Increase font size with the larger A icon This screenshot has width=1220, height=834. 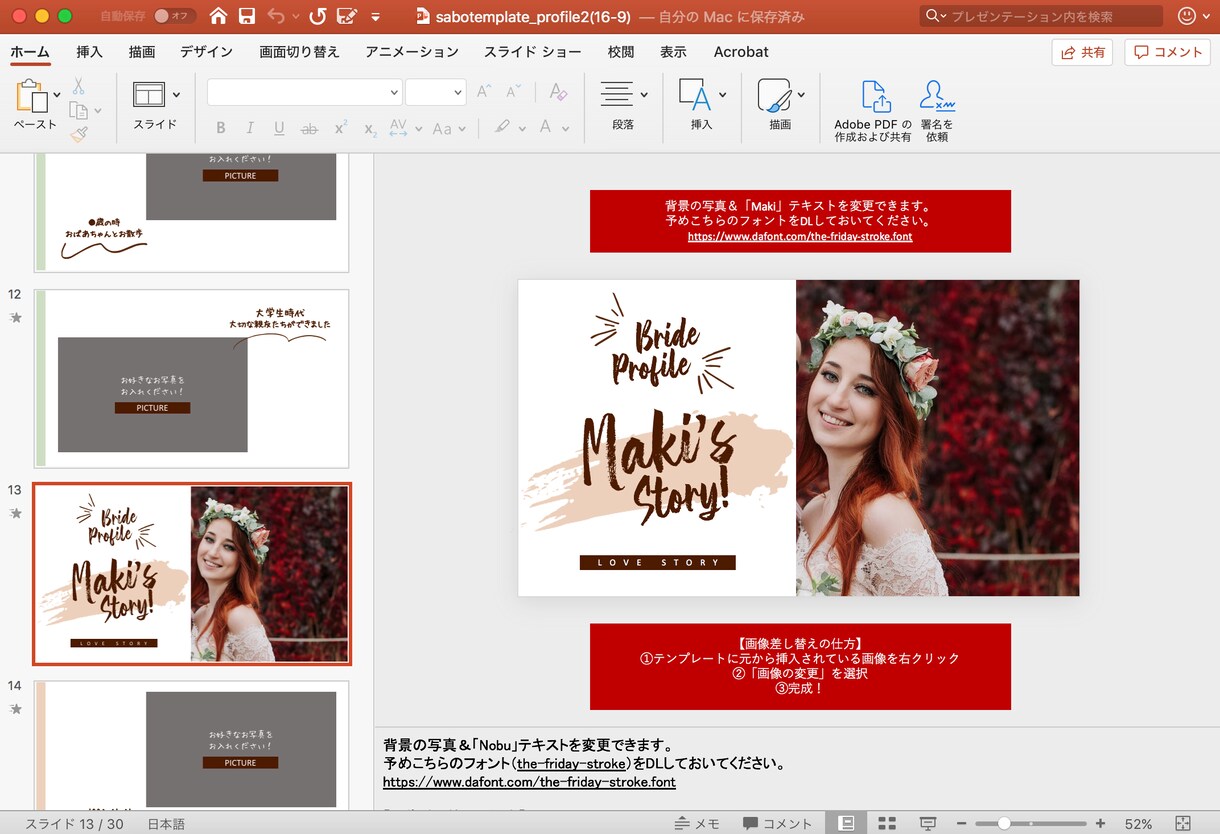[x=484, y=92]
